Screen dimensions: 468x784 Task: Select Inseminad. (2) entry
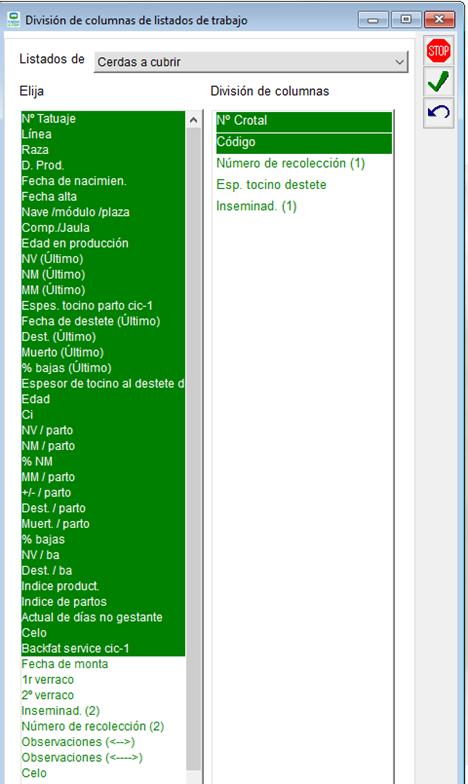[103, 710]
